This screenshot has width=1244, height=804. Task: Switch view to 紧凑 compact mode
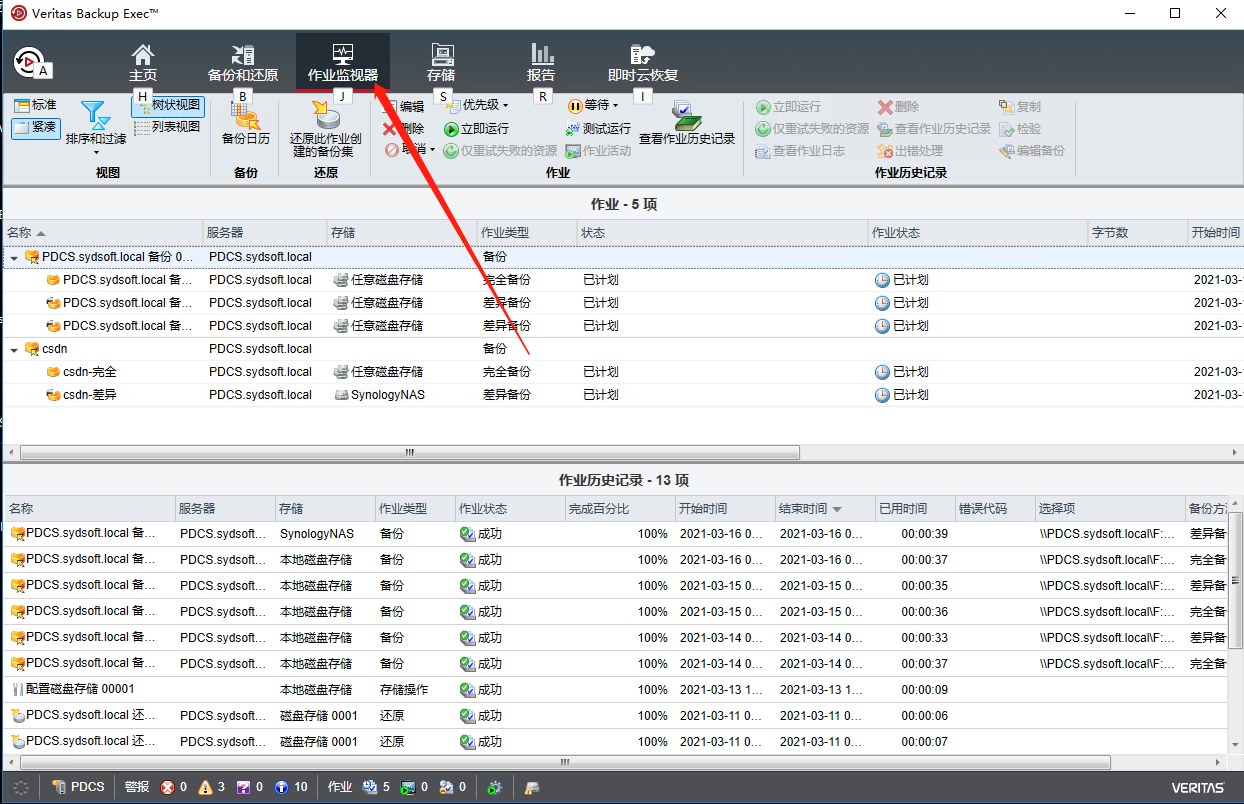point(36,128)
